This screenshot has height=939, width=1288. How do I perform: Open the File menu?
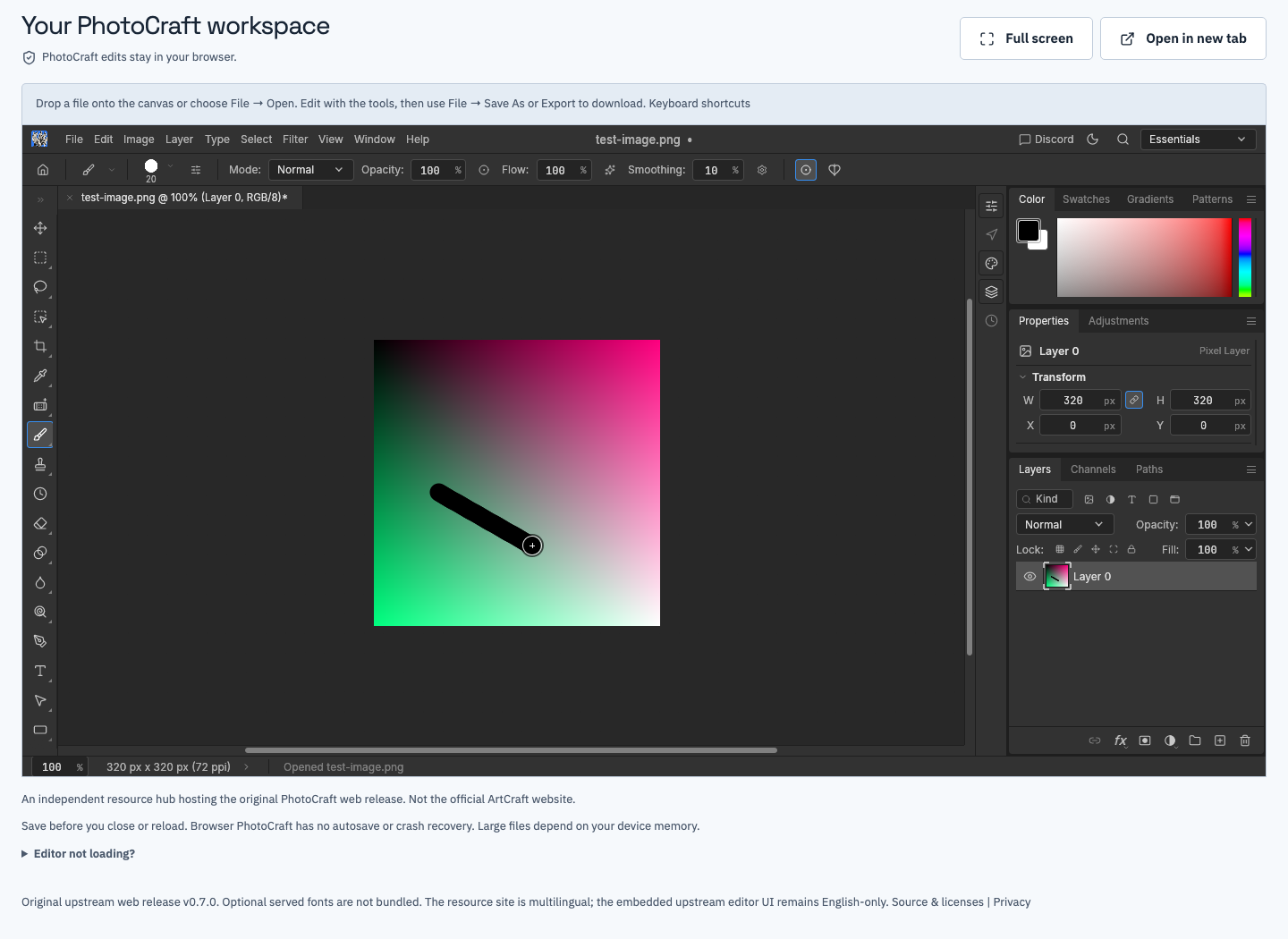pos(74,140)
